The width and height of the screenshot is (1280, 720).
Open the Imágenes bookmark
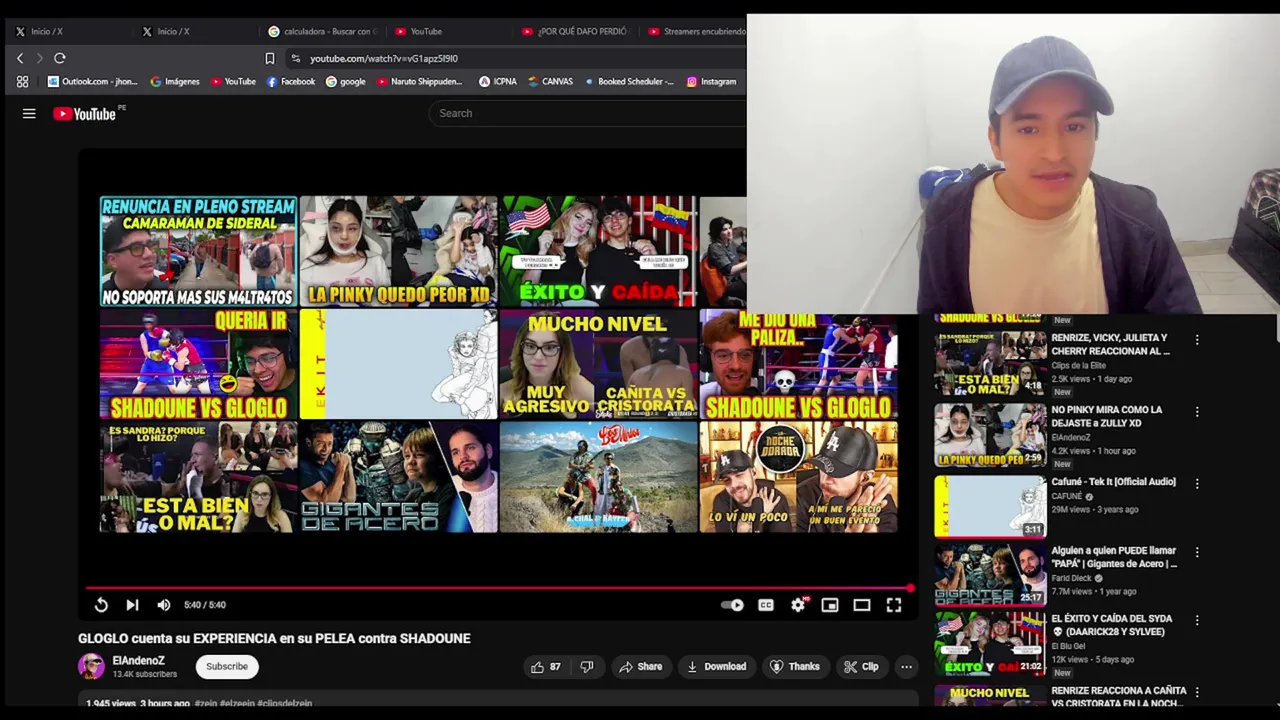(175, 82)
